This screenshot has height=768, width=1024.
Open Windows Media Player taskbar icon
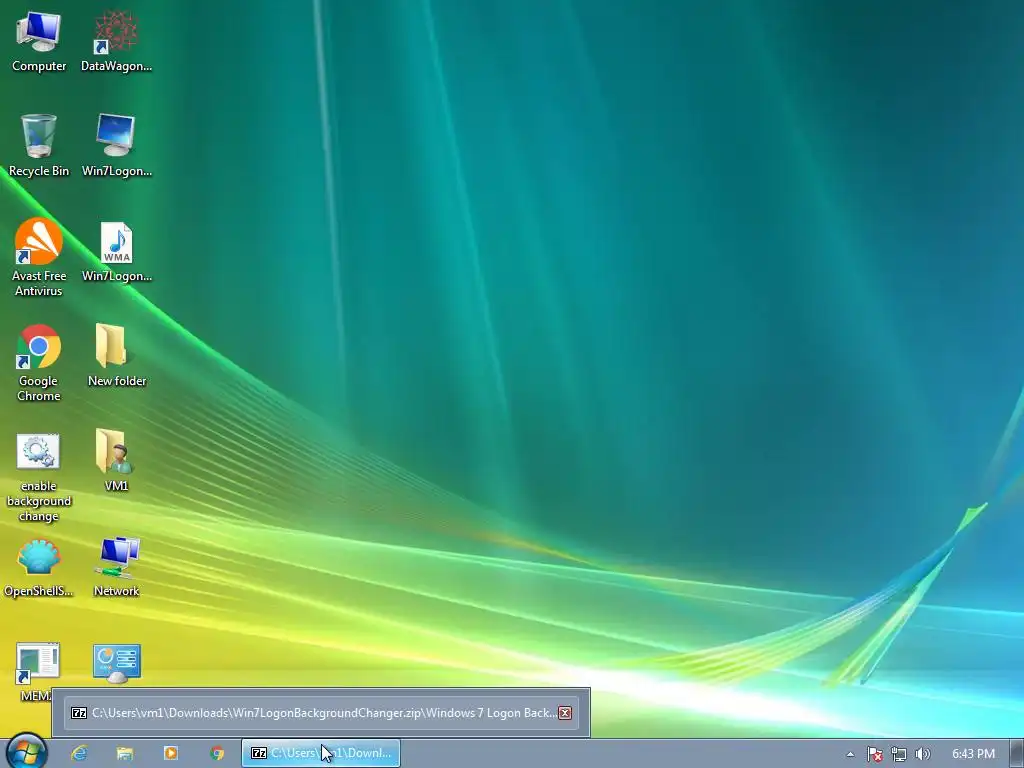point(170,753)
